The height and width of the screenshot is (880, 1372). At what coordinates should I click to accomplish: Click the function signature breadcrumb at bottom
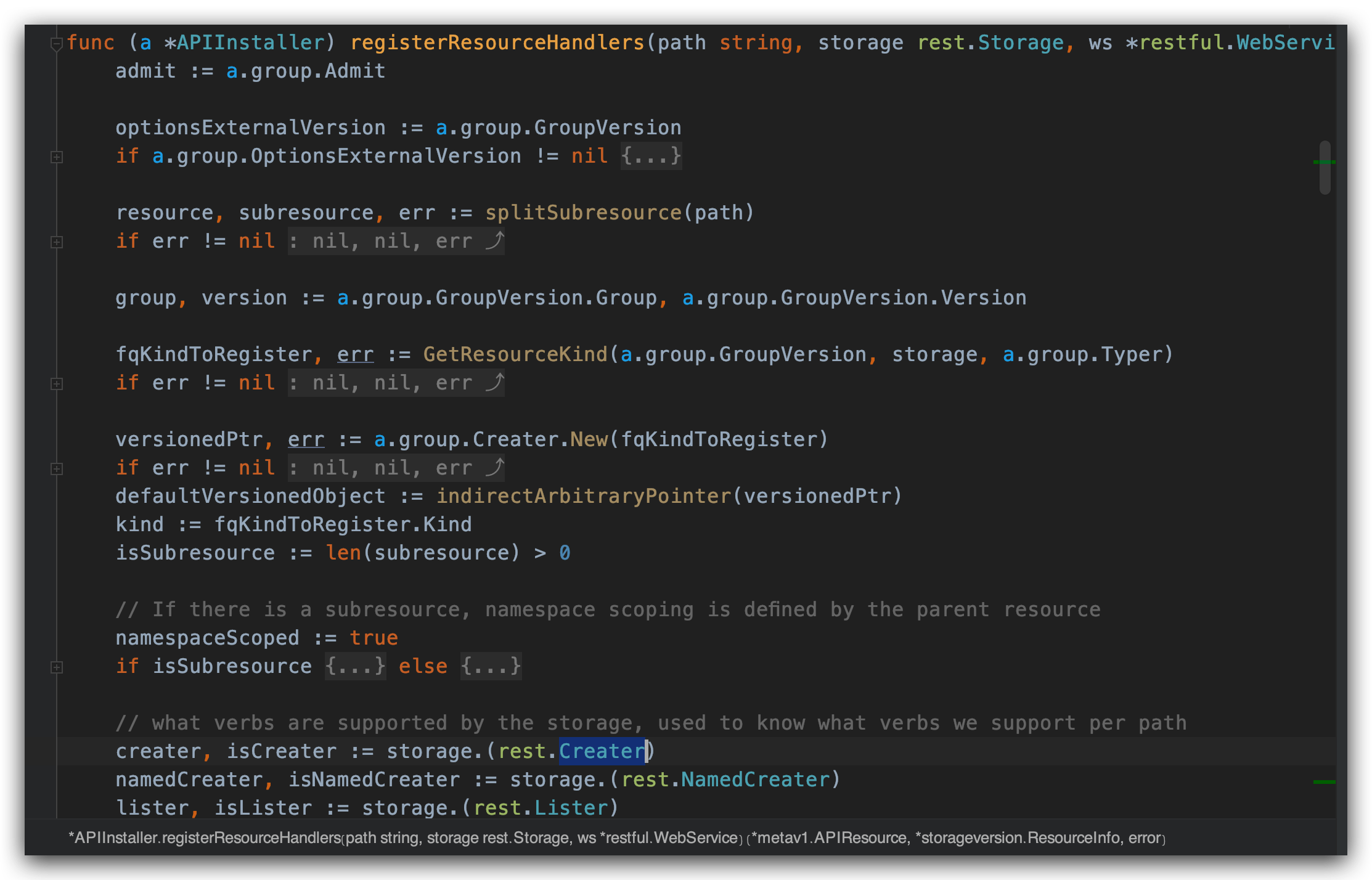click(x=616, y=838)
